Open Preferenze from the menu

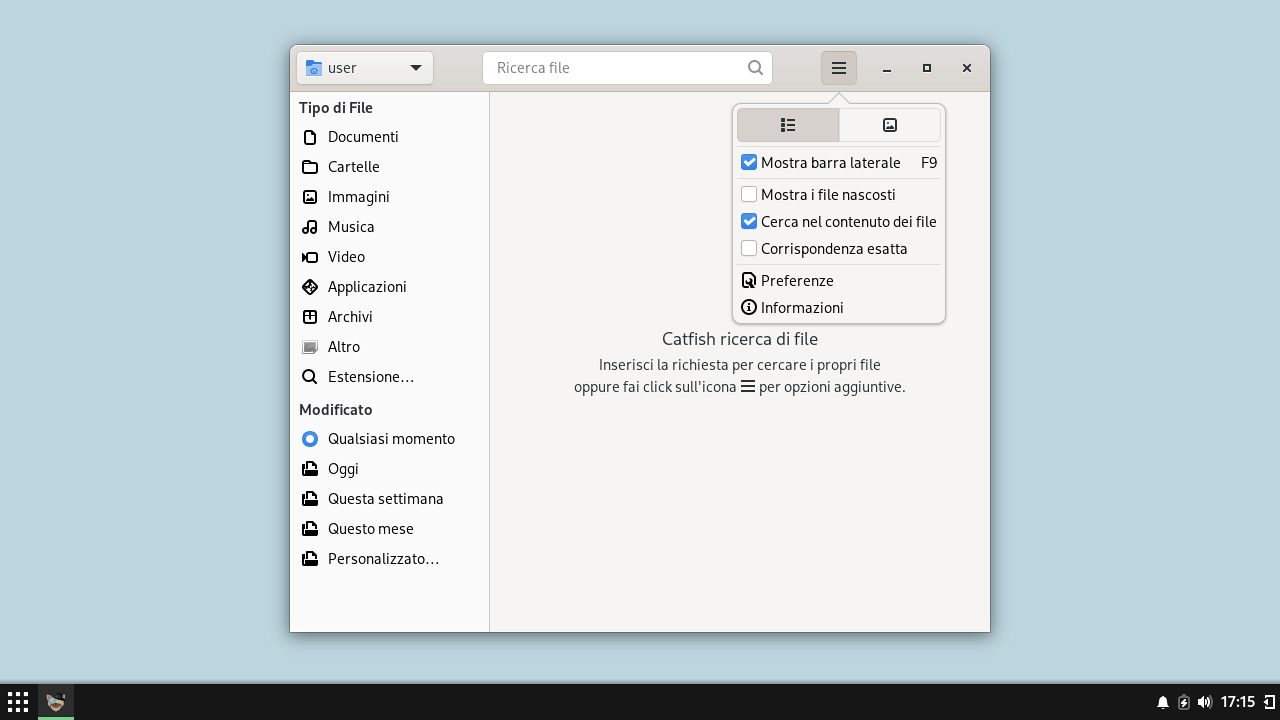pyautogui.click(x=796, y=281)
